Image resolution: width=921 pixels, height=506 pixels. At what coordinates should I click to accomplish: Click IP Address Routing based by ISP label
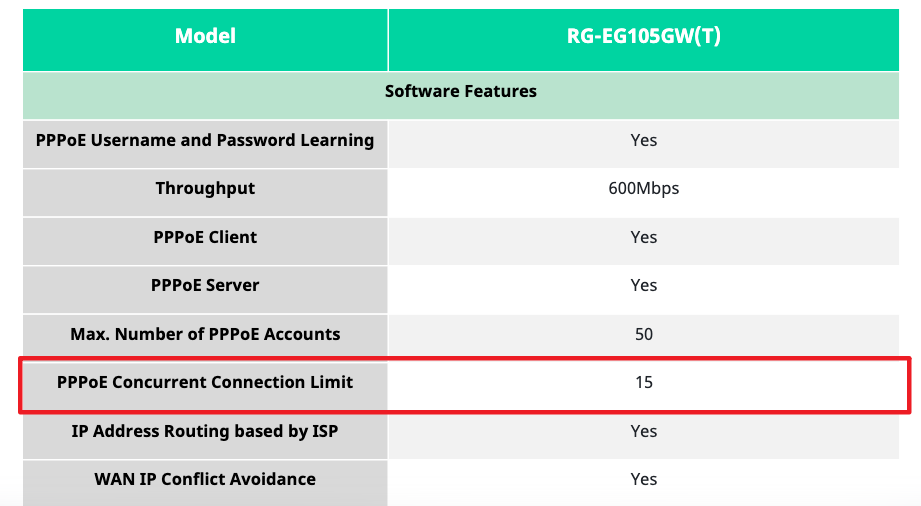[x=205, y=431]
